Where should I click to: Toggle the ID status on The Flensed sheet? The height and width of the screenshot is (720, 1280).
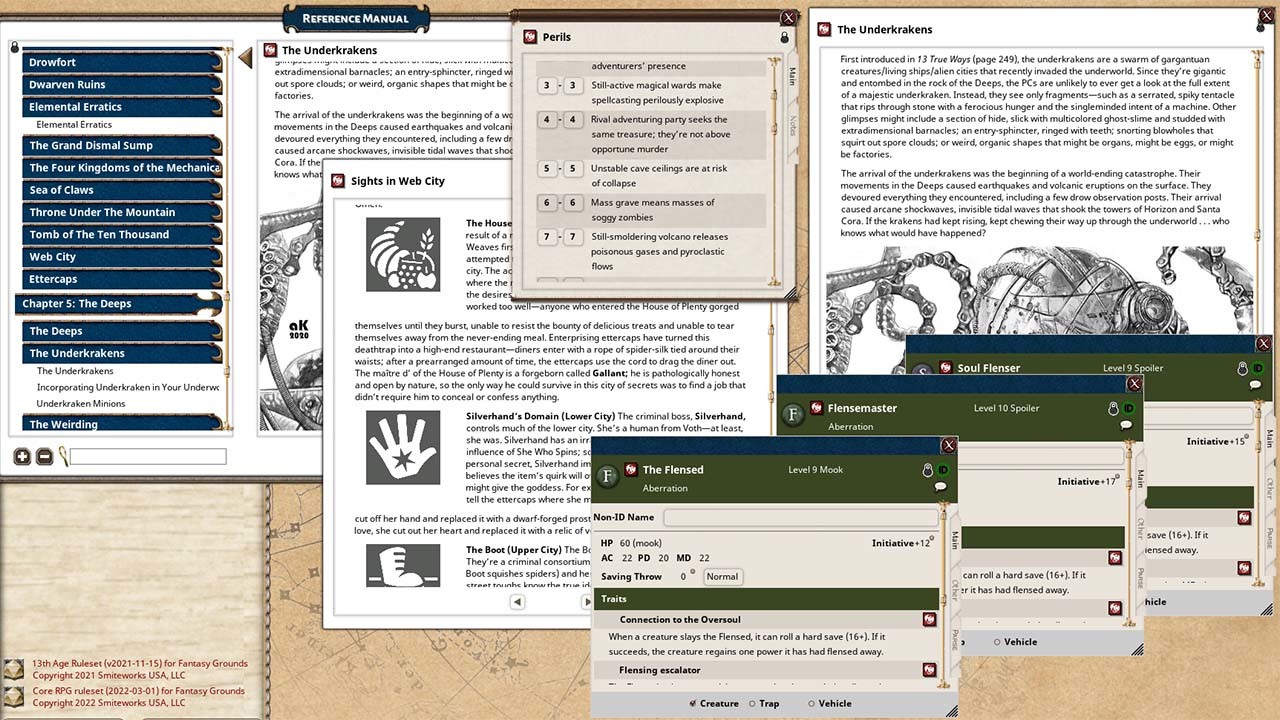943,469
